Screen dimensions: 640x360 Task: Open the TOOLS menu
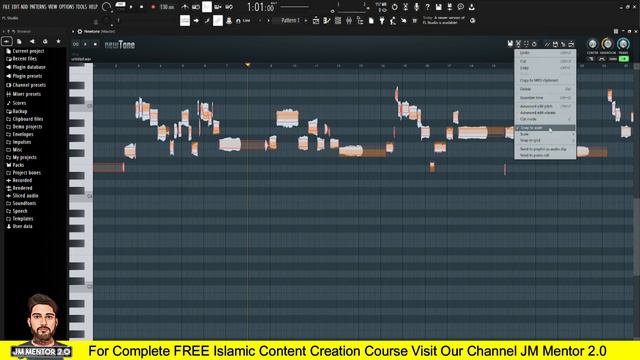(x=82, y=7)
